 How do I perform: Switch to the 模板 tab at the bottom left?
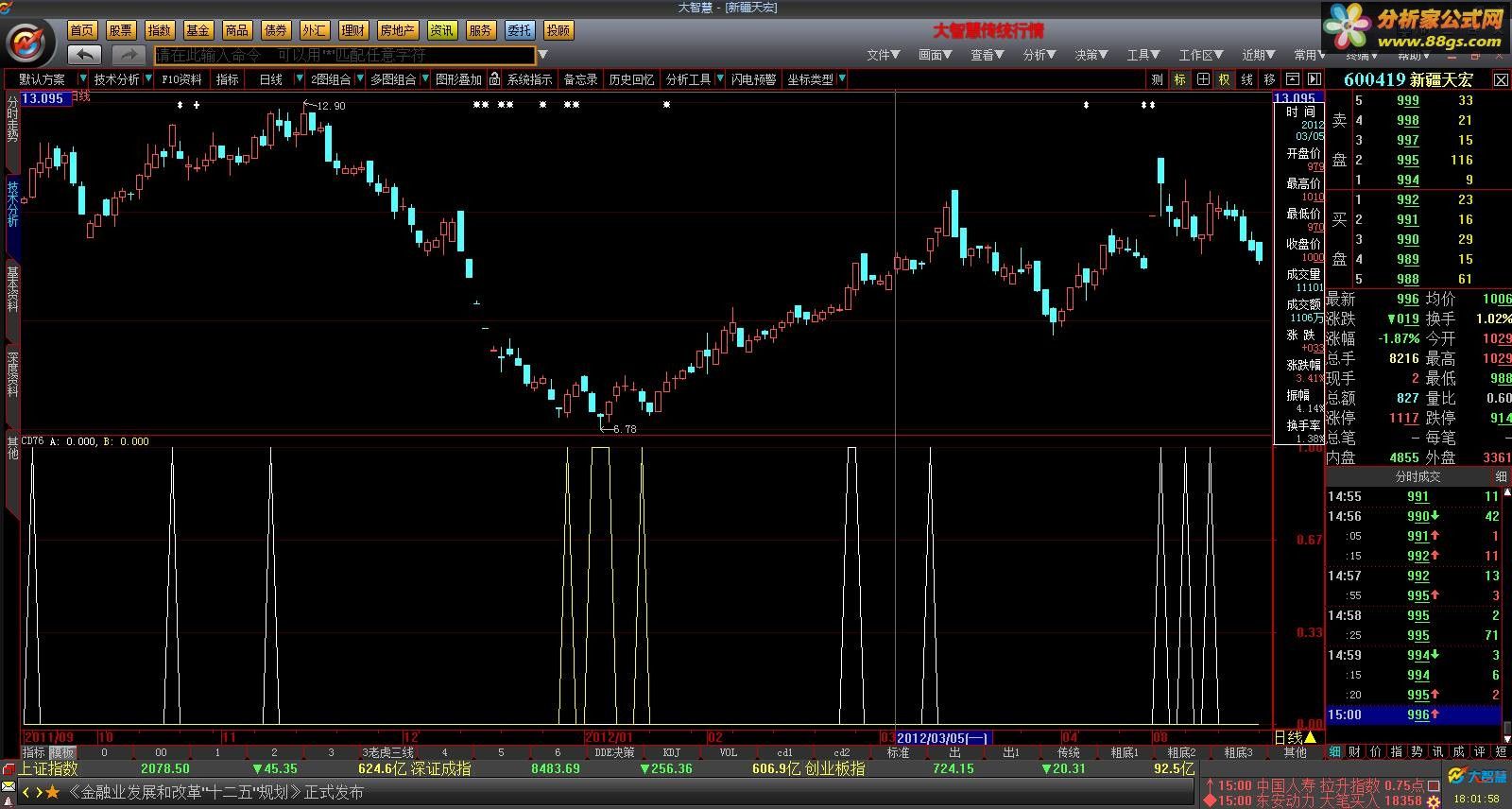click(x=61, y=752)
